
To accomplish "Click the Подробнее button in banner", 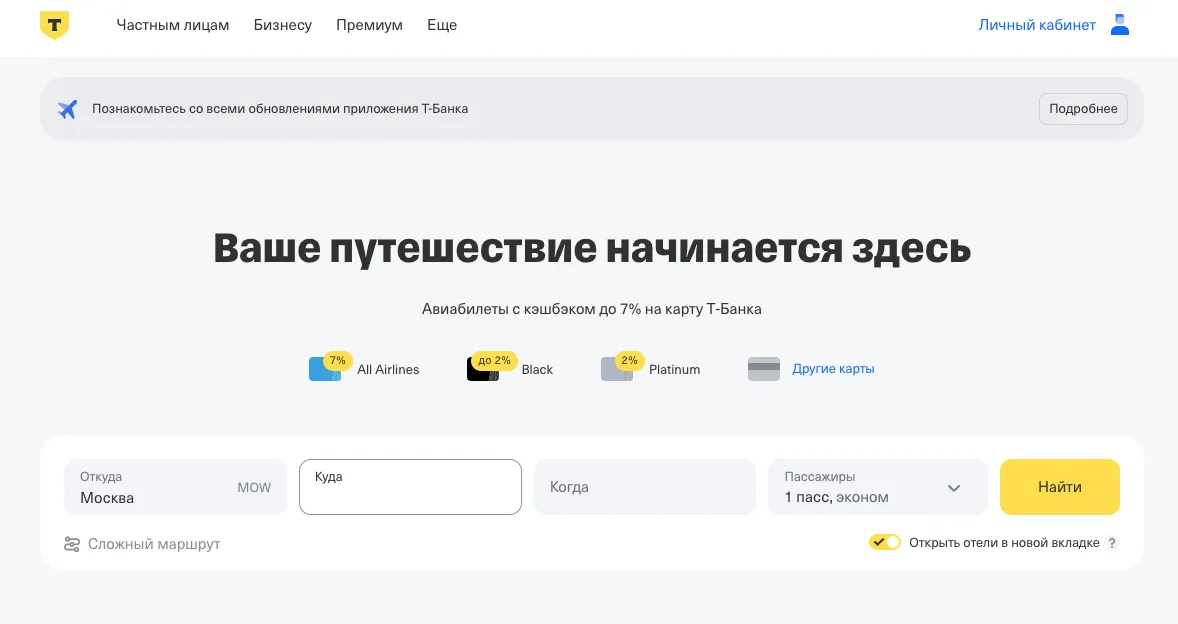I will pyautogui.click(x=1083, y=109).
